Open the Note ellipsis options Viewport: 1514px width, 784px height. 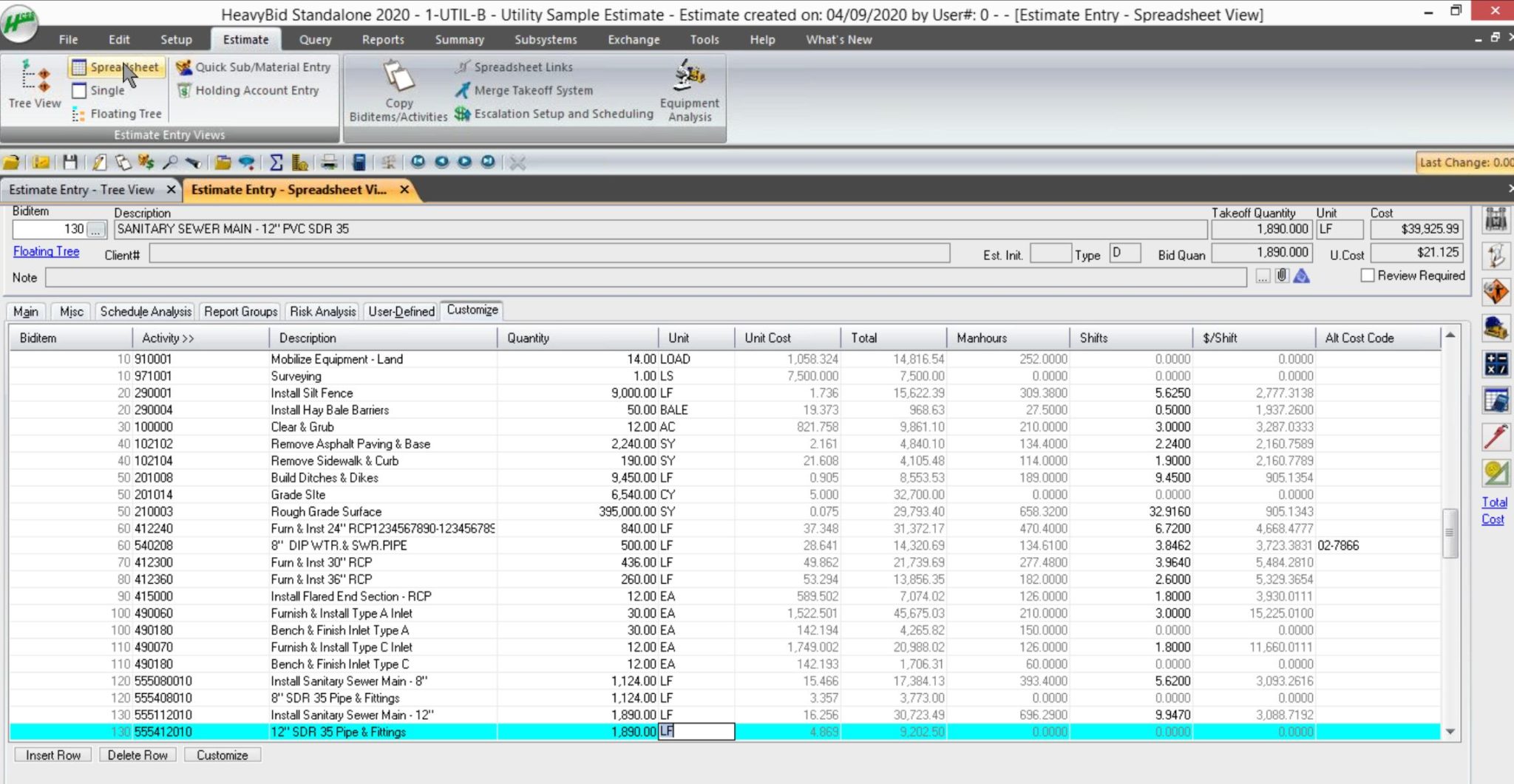tap(1263, 277)
